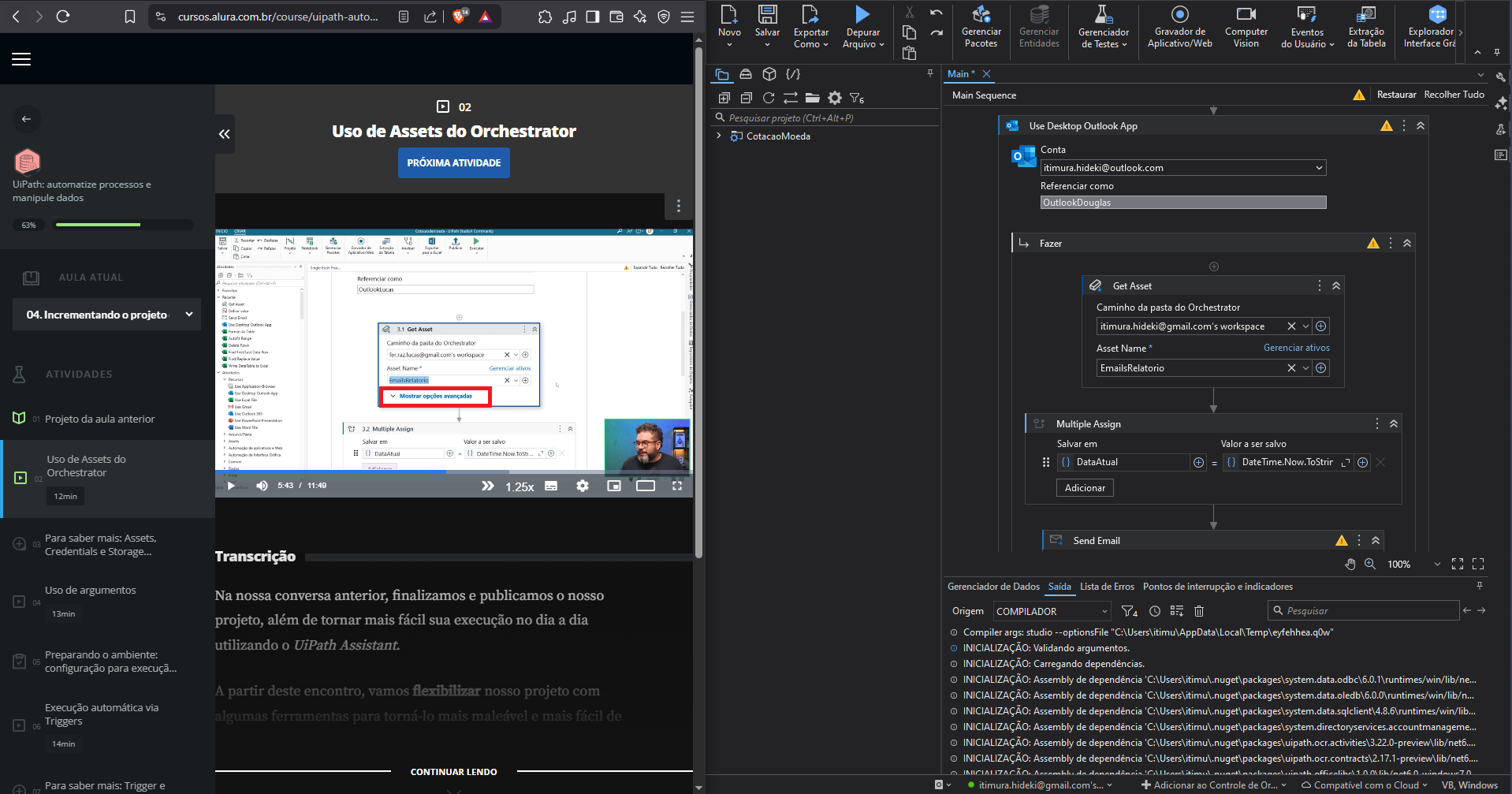The image size is (1512, 794).
Task: Expand the CotacaoMoeda project tree
Action: point(719,136)
